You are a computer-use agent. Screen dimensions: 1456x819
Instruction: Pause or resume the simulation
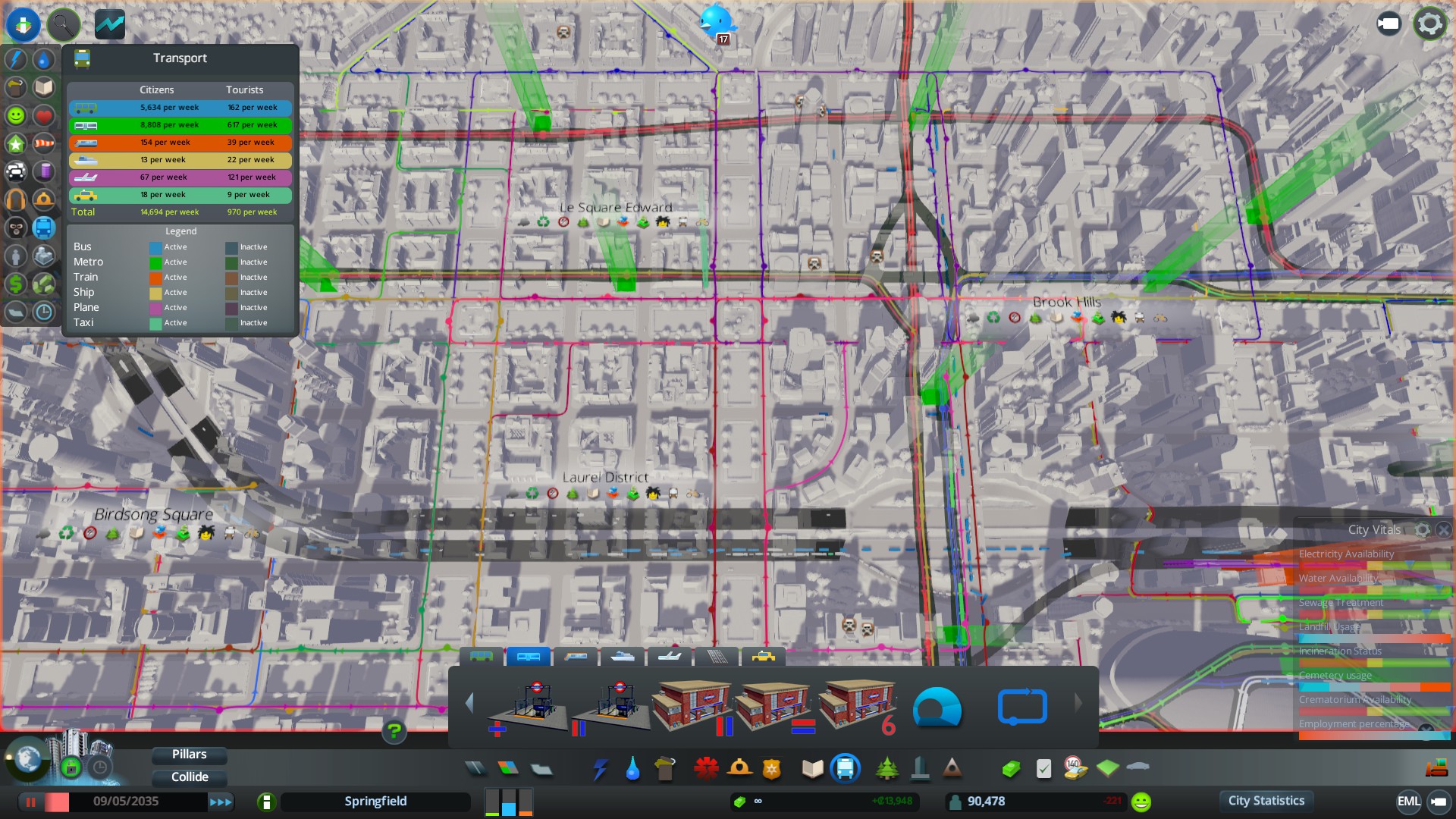(31, 802)
